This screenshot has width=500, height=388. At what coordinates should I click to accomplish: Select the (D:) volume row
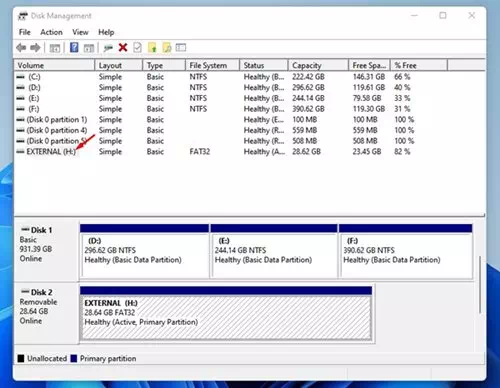point(249,87)
